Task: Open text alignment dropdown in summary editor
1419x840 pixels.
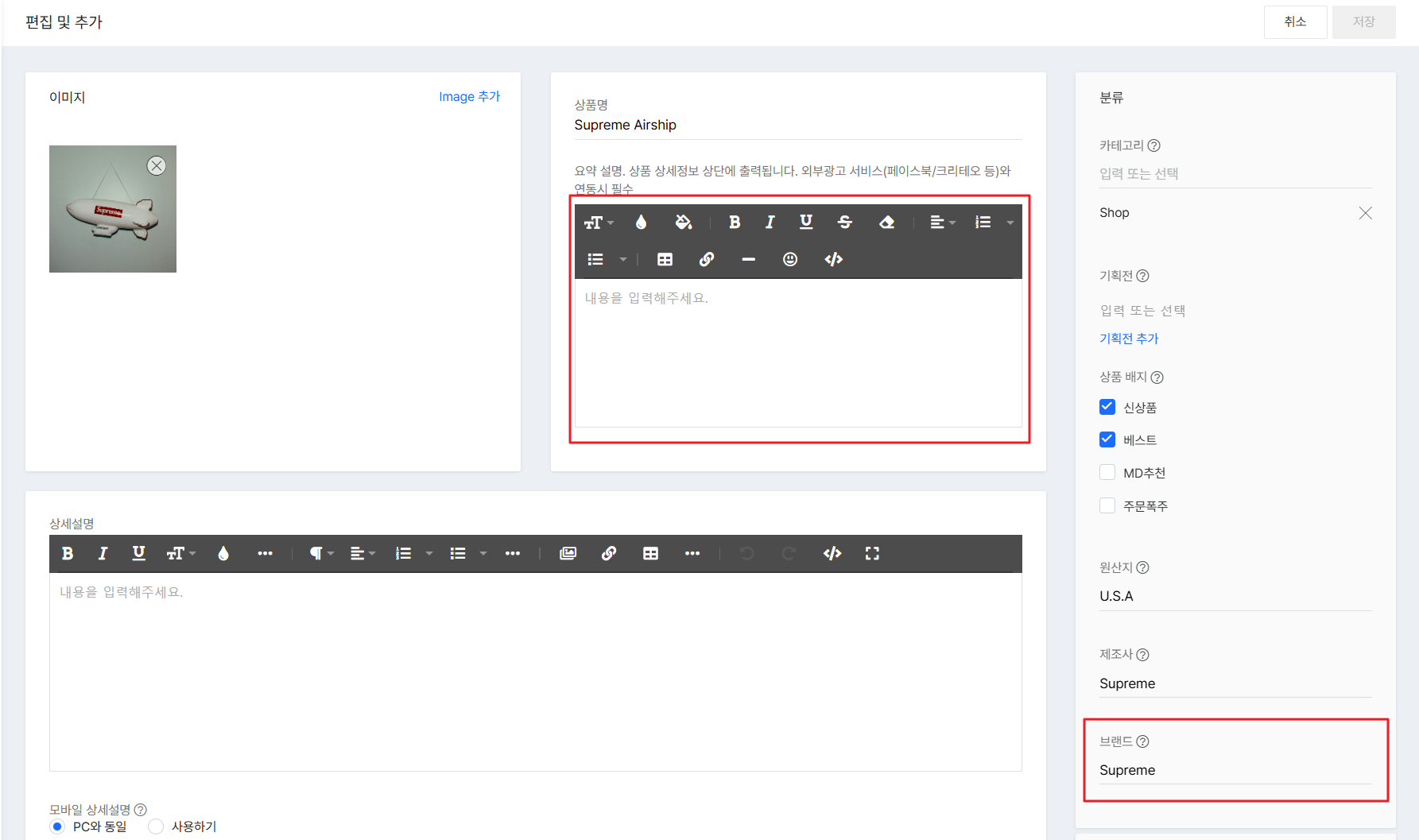Action: pos(943,223)
